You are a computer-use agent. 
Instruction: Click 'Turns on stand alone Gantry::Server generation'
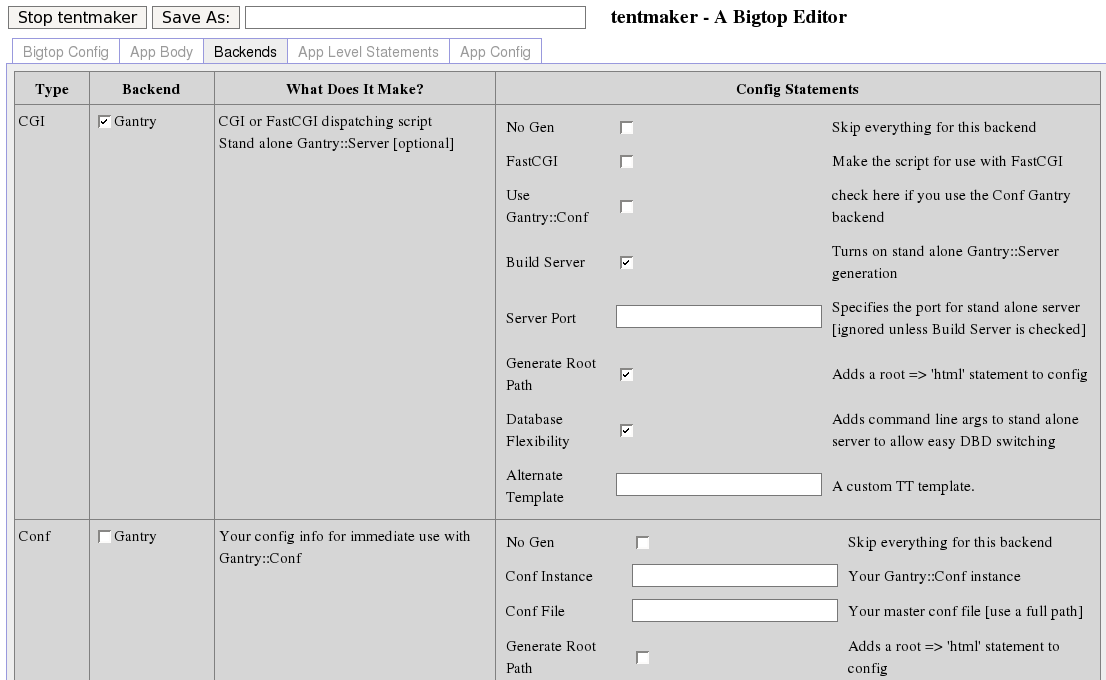(945, 262)
